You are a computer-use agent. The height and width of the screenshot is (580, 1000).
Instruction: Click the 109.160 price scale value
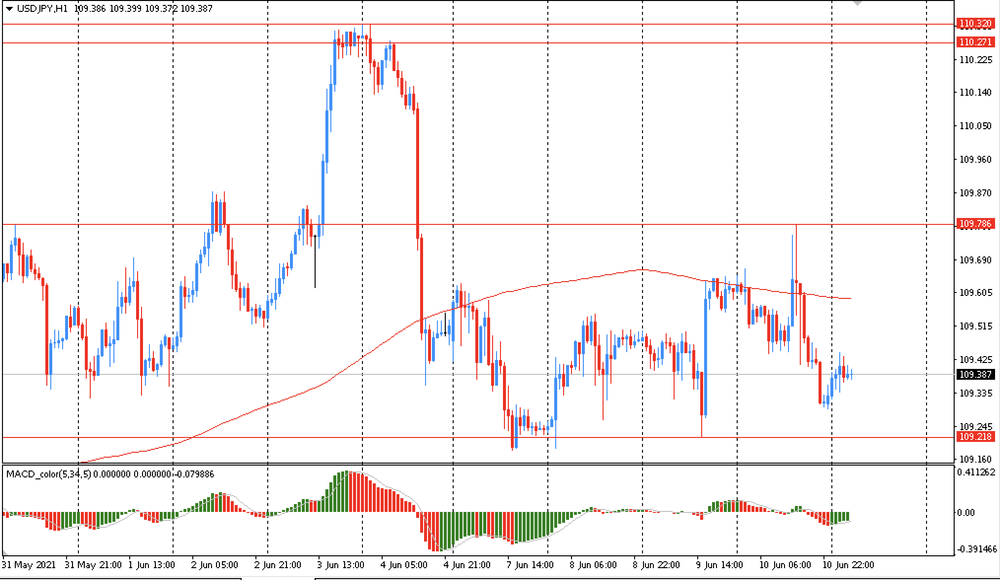(x=976, y=459)
